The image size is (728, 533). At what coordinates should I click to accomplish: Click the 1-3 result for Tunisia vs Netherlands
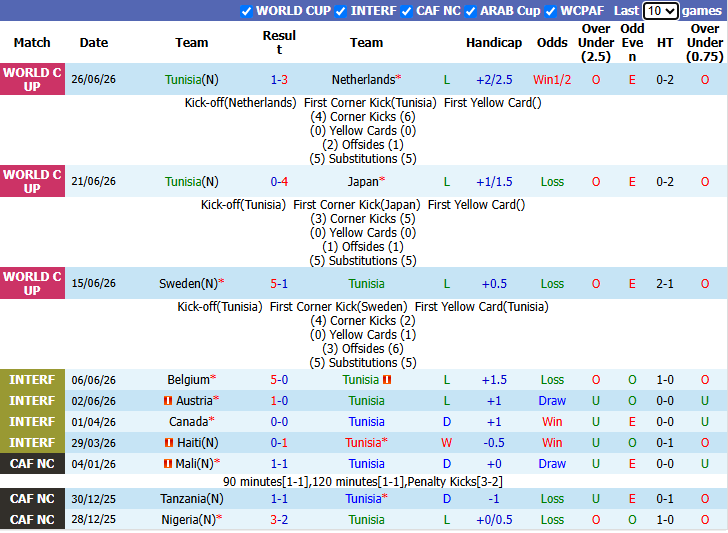coord(279,80)
